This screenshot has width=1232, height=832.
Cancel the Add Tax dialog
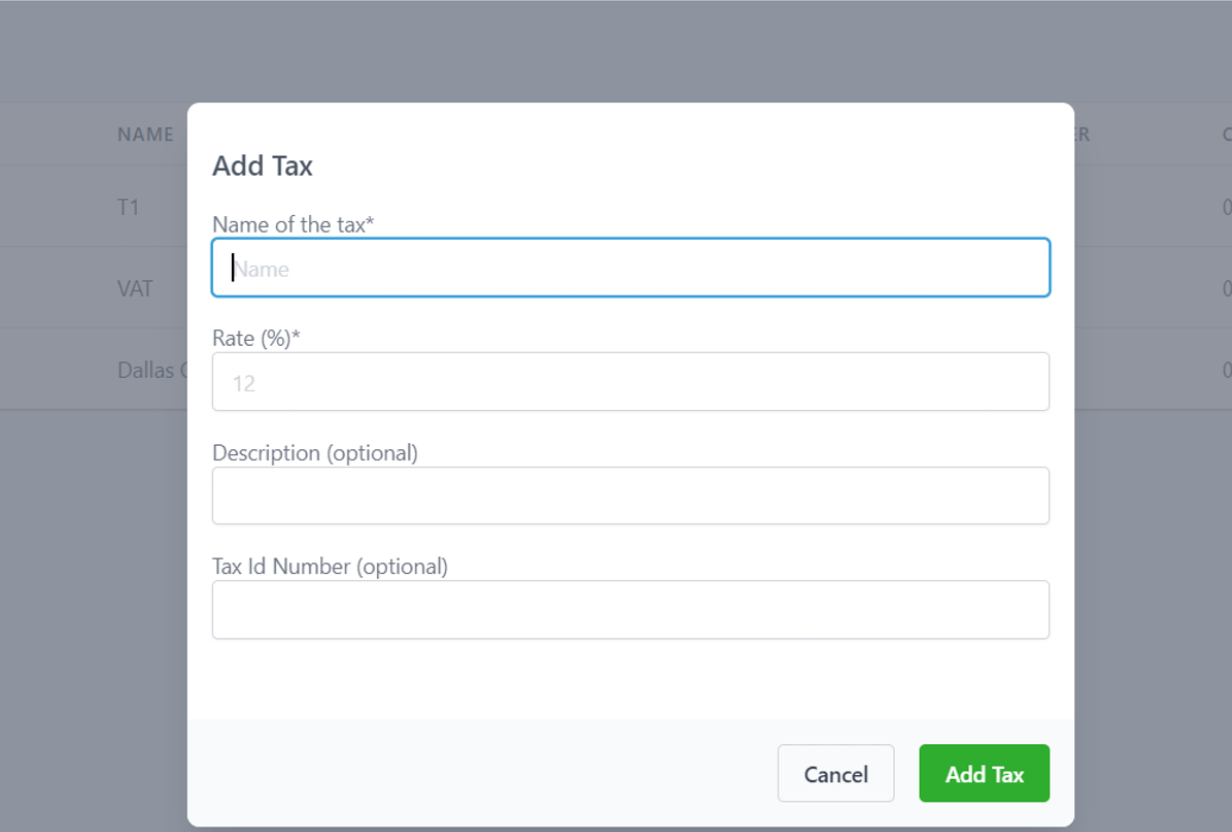[x=836, y=773]
